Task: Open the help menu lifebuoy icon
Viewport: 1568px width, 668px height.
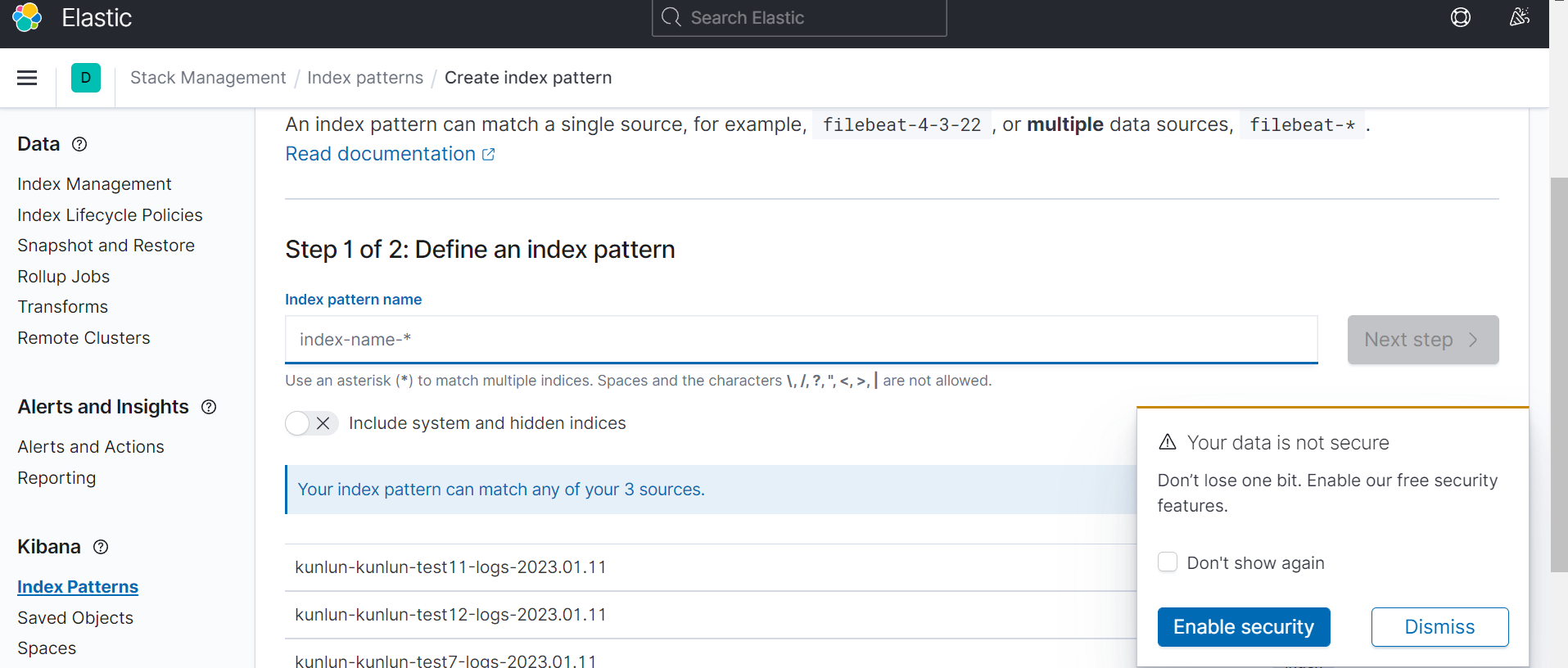Action: point(1461,17)
